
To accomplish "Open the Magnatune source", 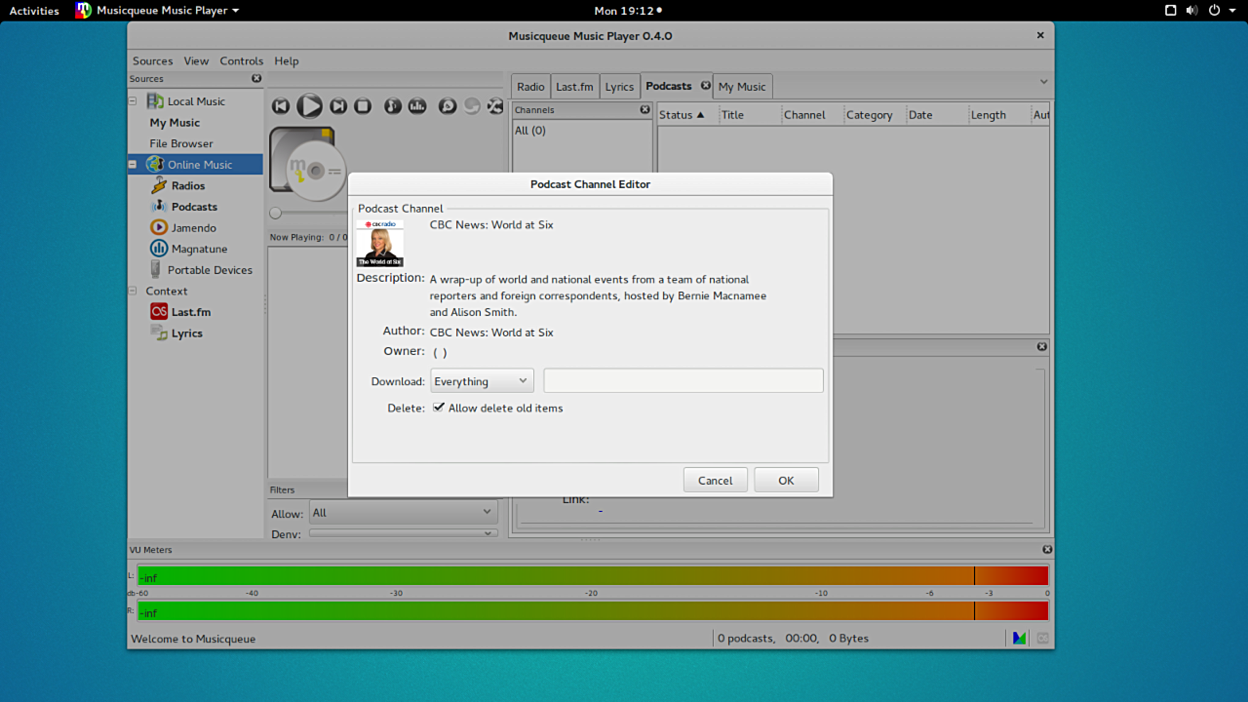I will coord(199,248).
